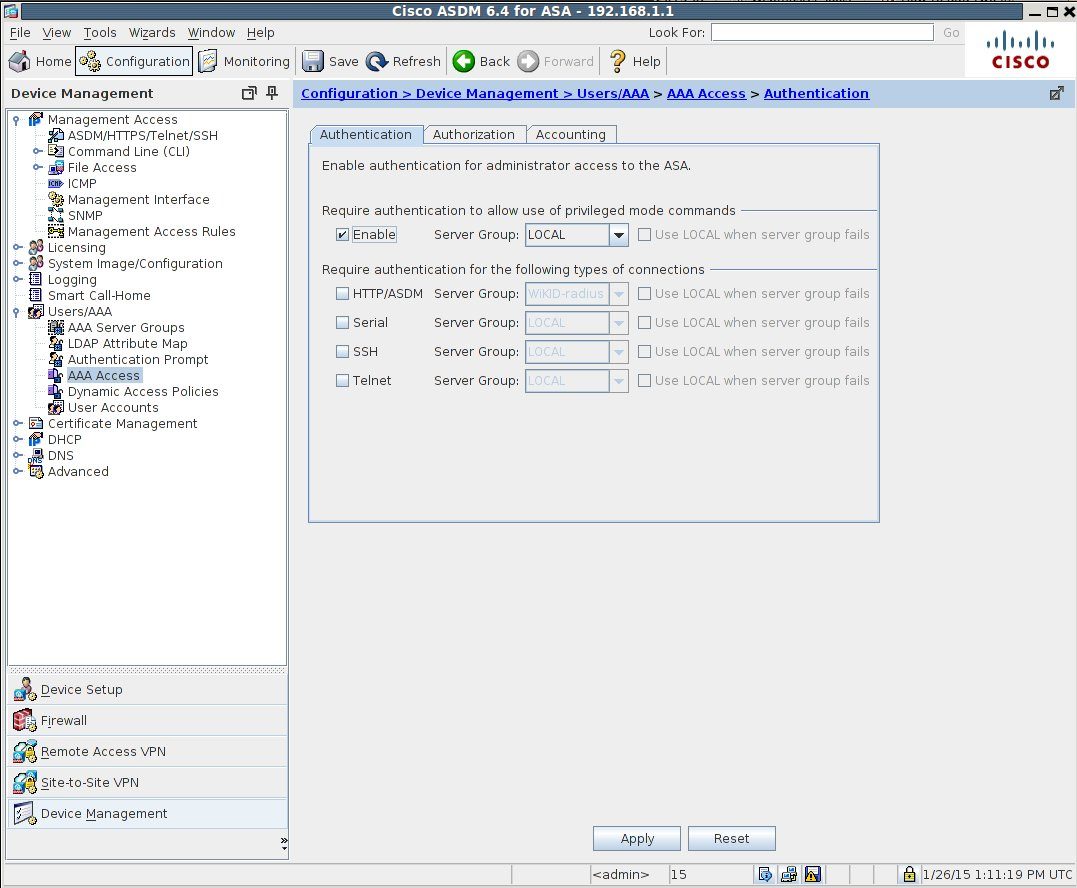Viewport: 1077px width, 888px height.
Task: Click the Monitoring toolbar icon
Action: [208, 62]
